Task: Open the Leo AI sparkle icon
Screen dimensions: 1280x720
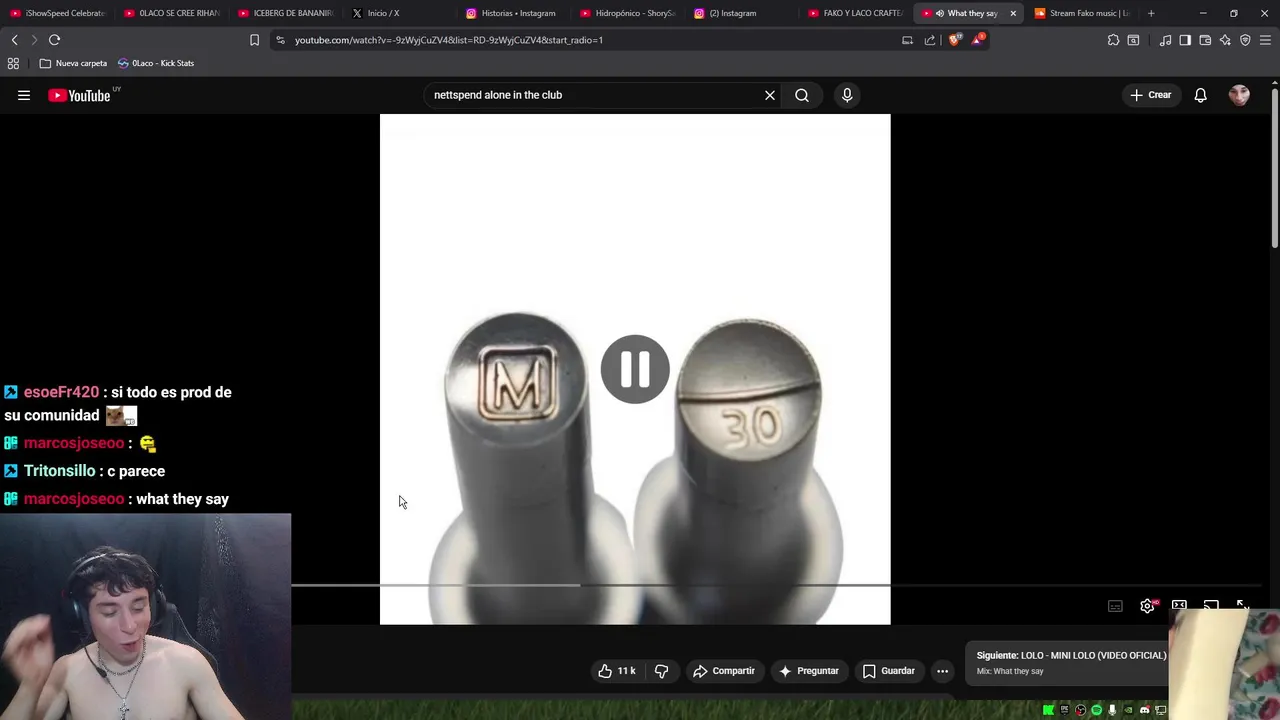Action: 1225,40
